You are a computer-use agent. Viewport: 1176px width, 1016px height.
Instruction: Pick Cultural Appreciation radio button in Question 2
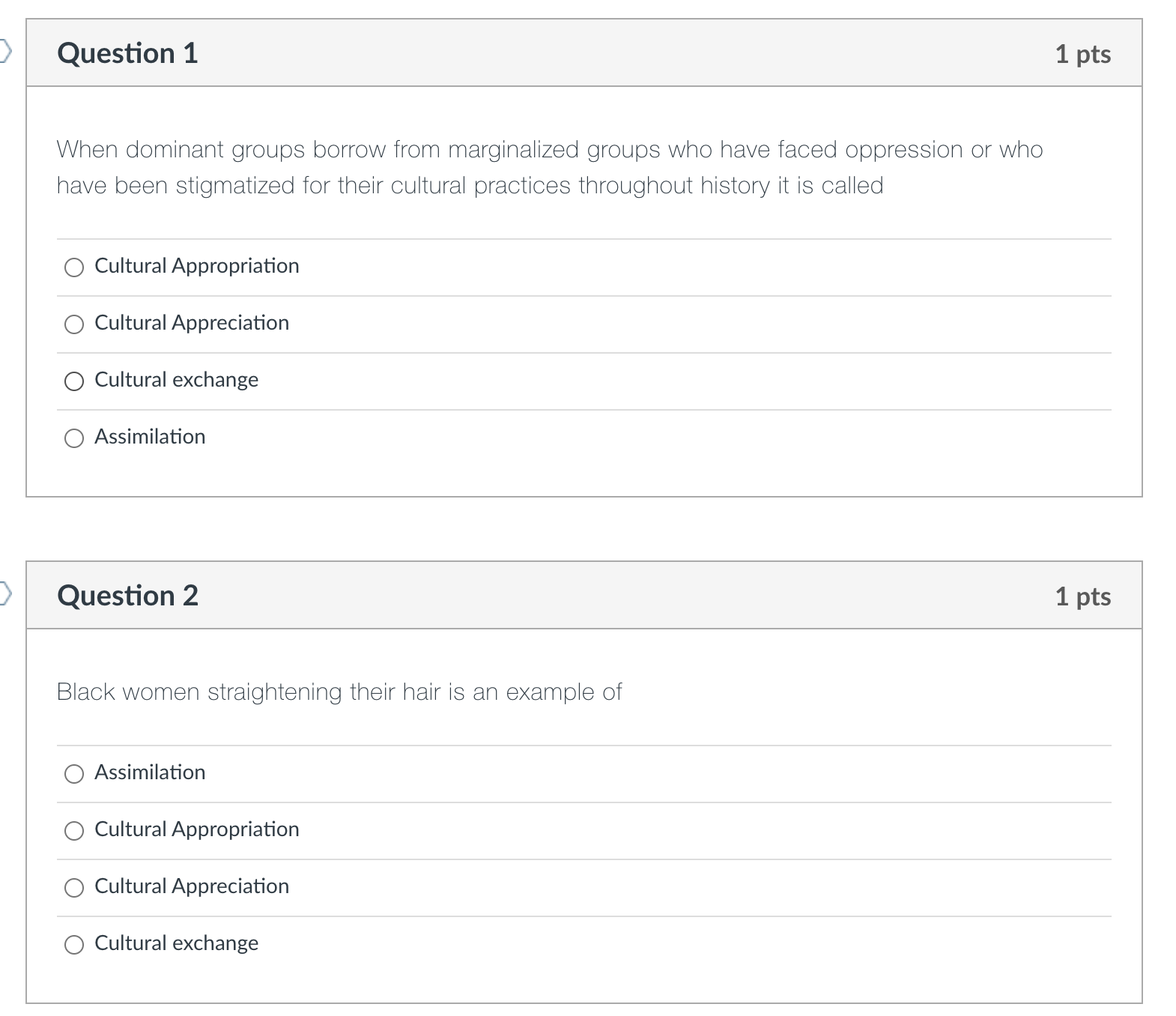tap(74, 888)
